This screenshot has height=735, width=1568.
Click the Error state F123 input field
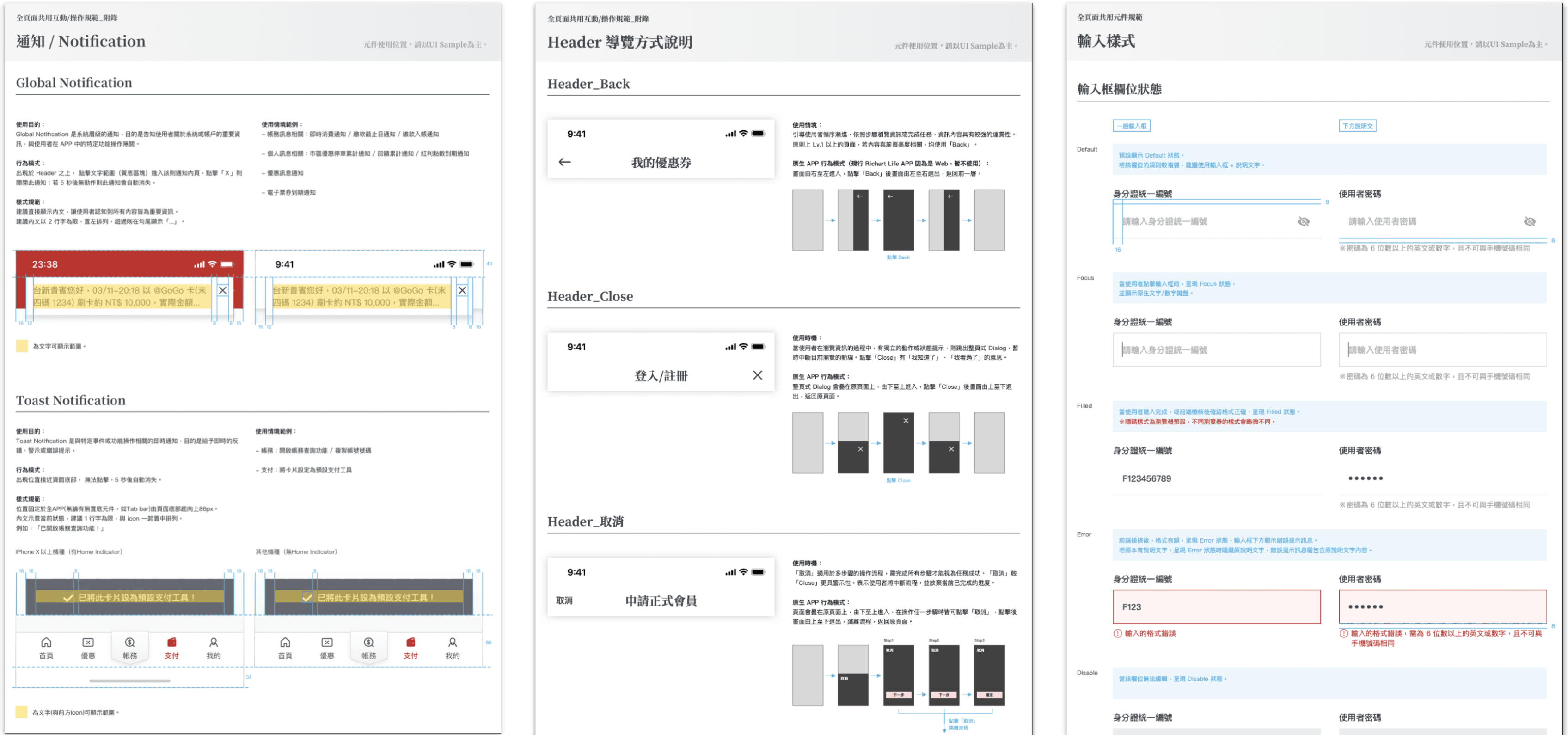(x=1216, y=606)
